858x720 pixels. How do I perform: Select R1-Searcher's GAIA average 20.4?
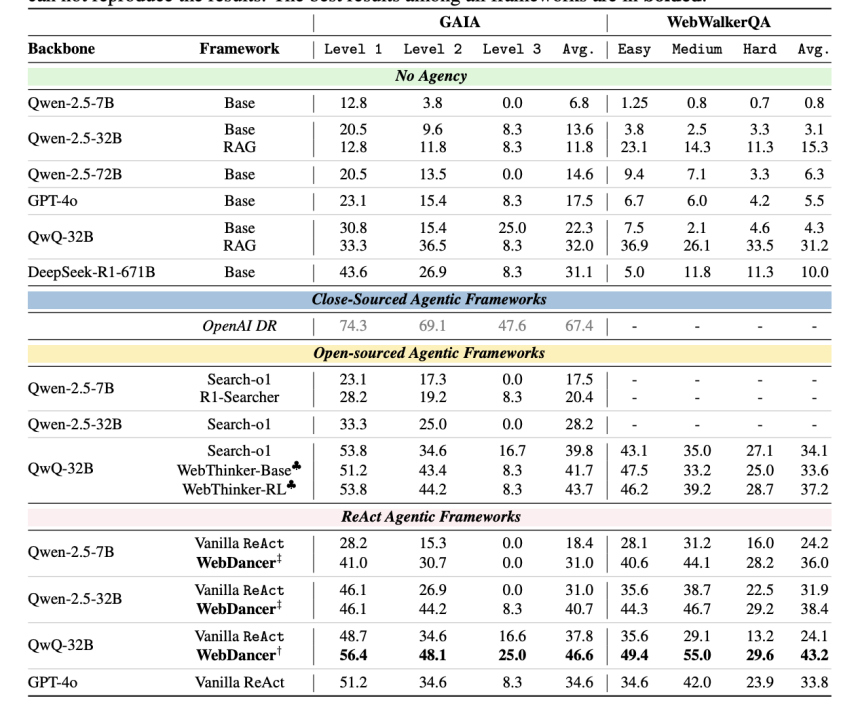coord(579,397)
